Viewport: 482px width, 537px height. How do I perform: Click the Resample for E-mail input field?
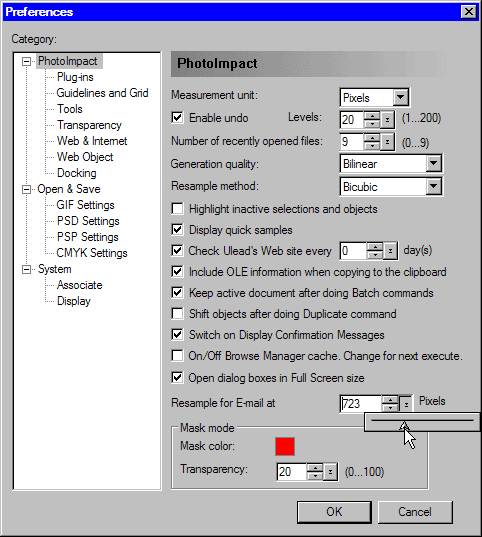tap(361, 404)
